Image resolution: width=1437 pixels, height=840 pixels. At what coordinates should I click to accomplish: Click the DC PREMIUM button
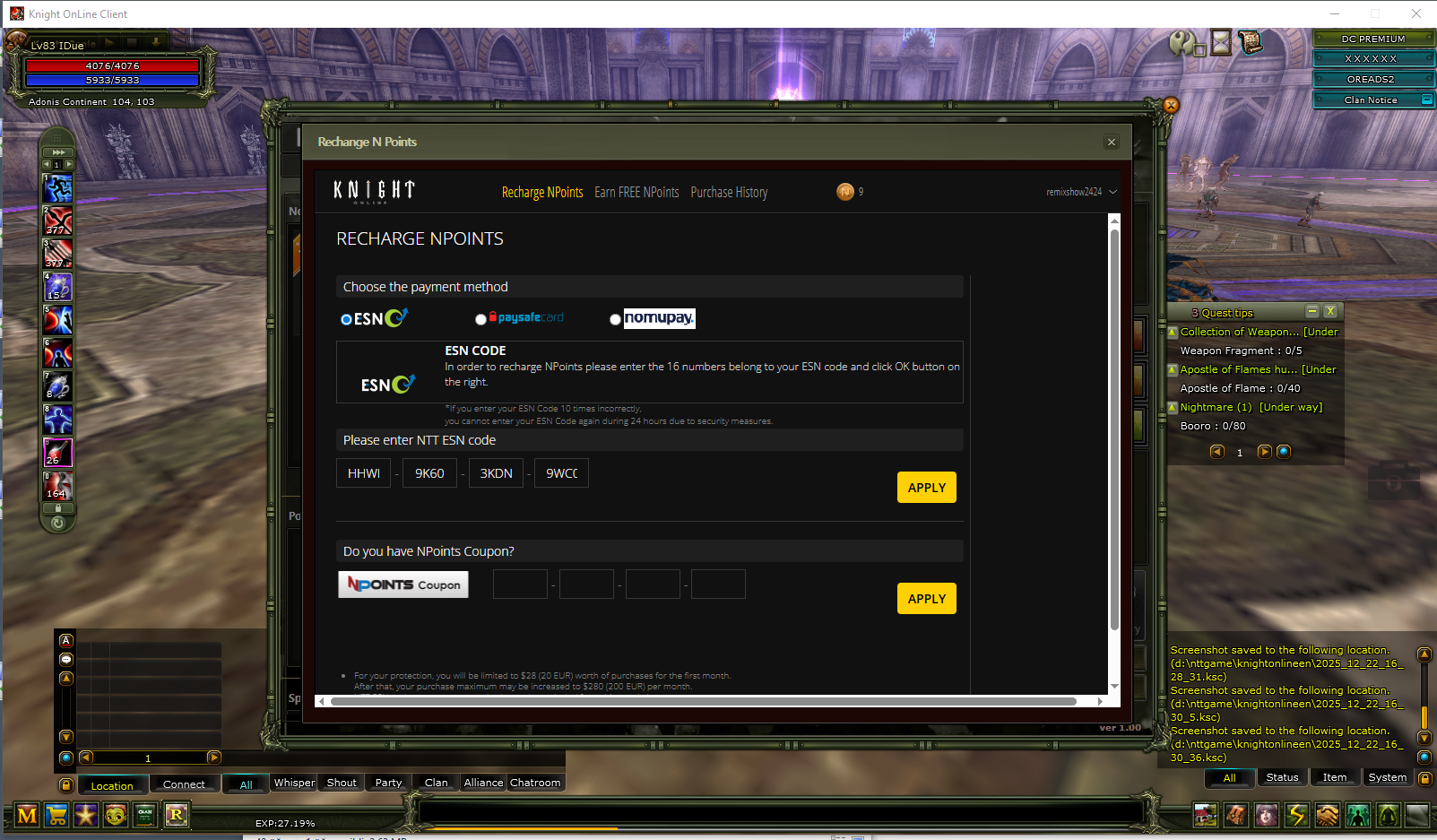coord(1372,39)
